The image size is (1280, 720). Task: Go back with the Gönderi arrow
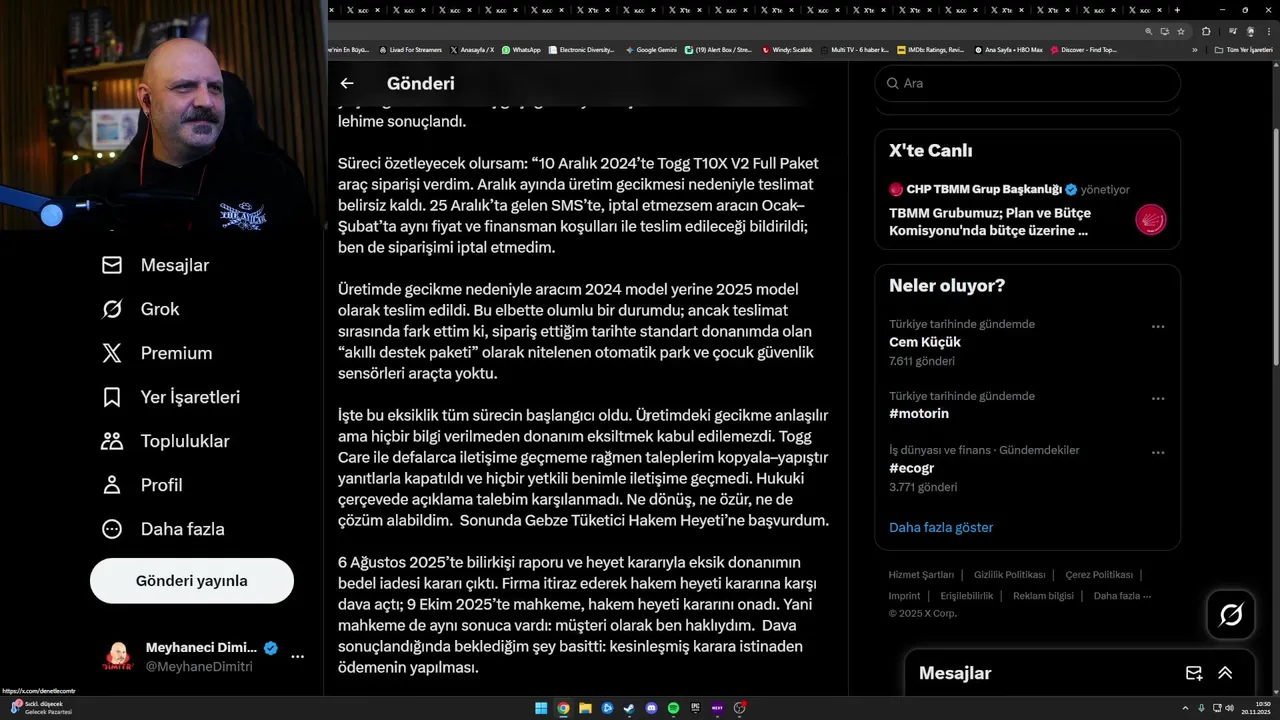click(x=347, y=84)
